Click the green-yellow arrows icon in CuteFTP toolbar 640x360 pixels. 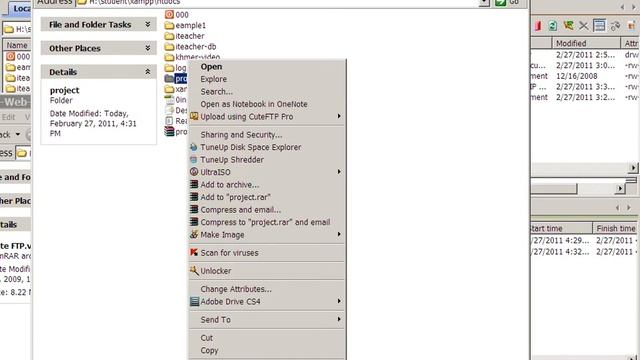point(568,26)
